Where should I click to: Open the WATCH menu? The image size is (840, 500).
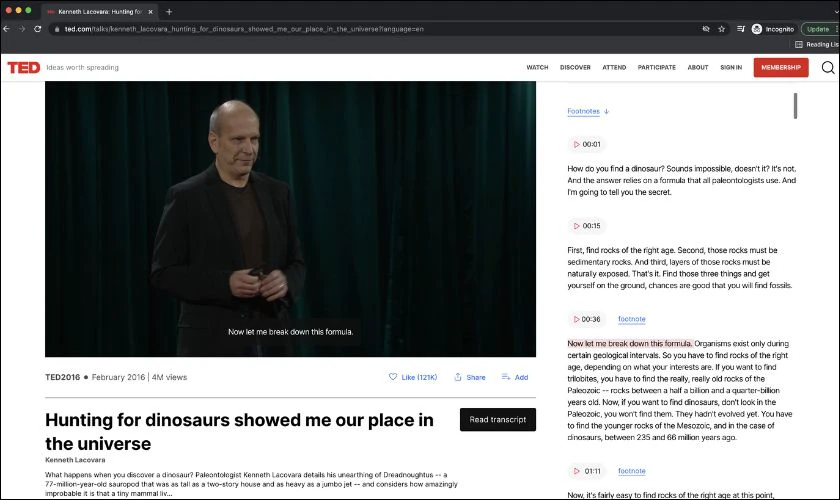click(x=537, y=68)
